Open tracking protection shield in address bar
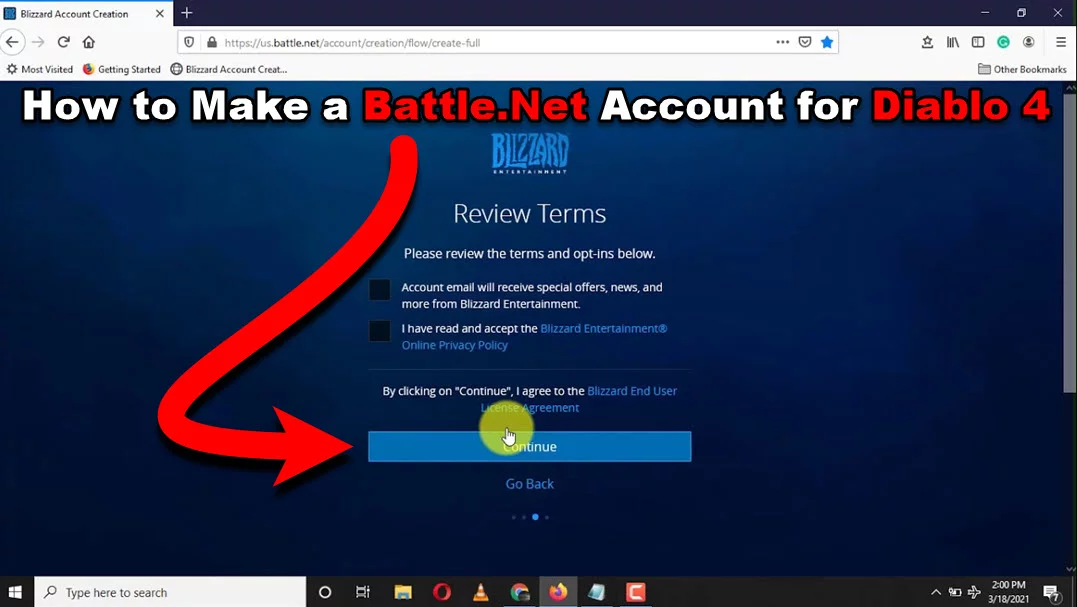This screenshot has width=1077, height=607. (x=190, y=43)
